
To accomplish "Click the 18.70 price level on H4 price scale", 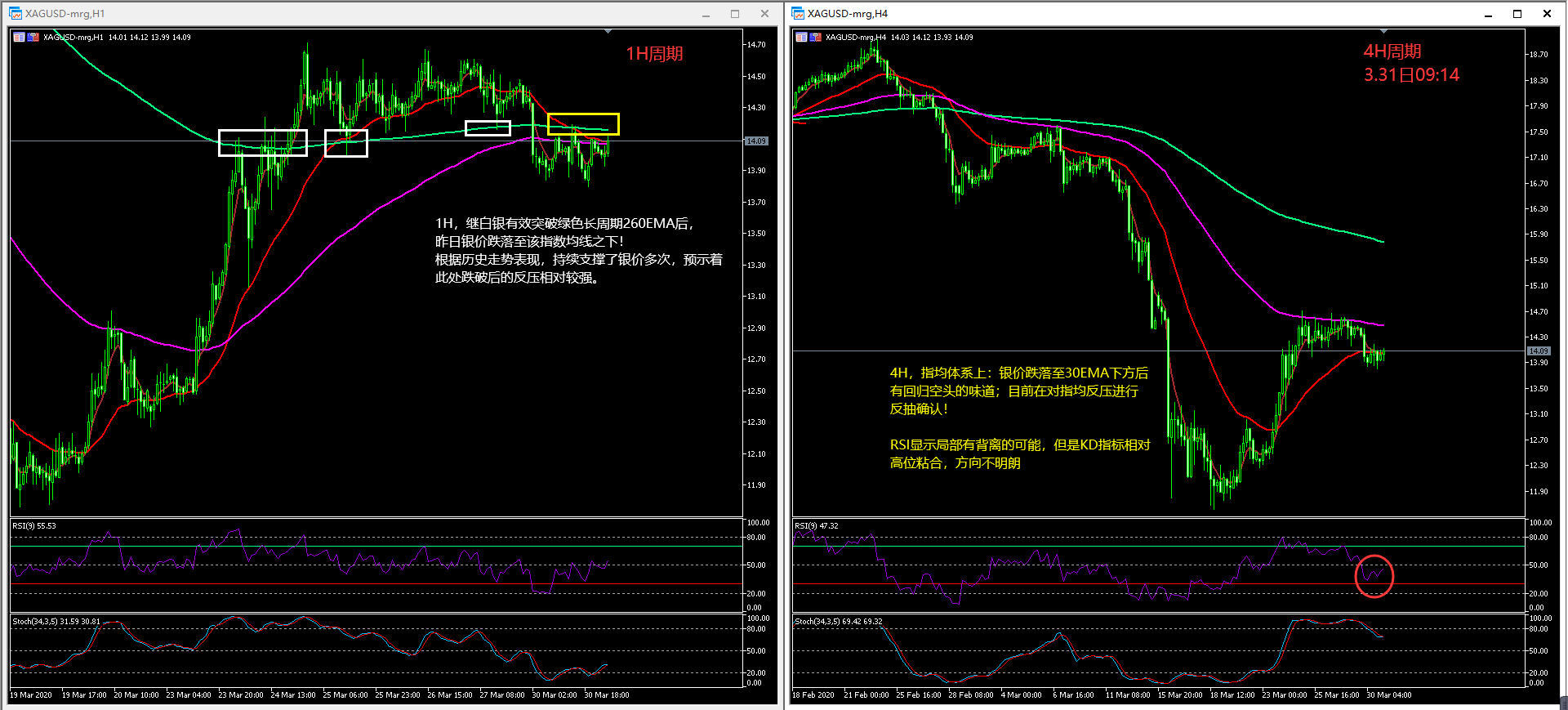I will (1539, 55).
